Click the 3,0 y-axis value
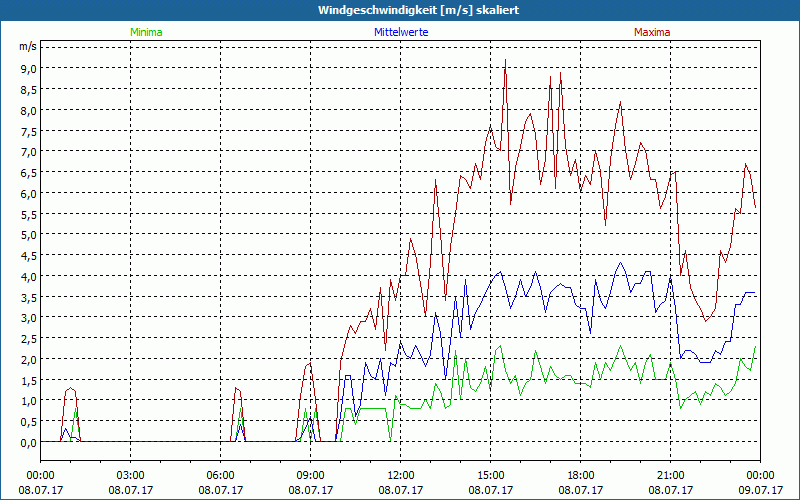Viewport: 800px width, 500px height. (29, 318)
